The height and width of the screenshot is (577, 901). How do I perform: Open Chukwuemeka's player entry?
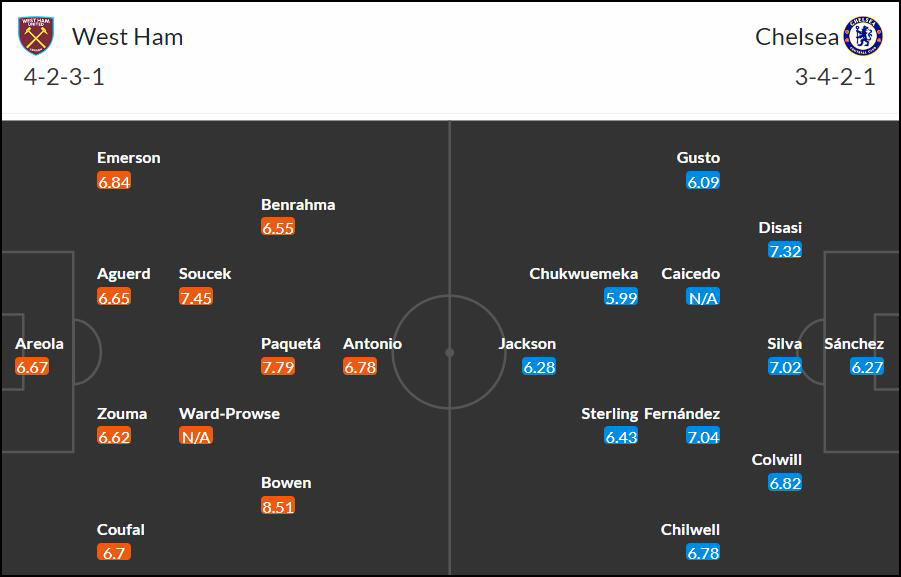[x=583, y=274]
